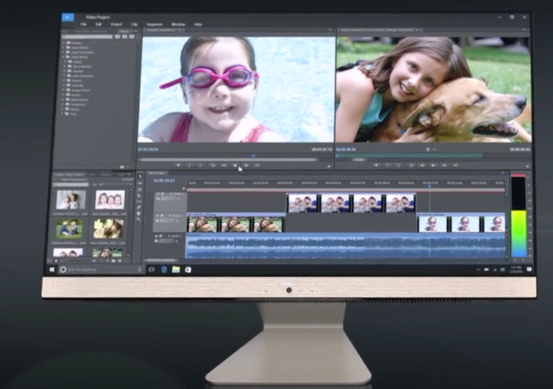Open the File menu
This screenshot has height=389, width=553.
pyautogui.click(x=84, y=24)
